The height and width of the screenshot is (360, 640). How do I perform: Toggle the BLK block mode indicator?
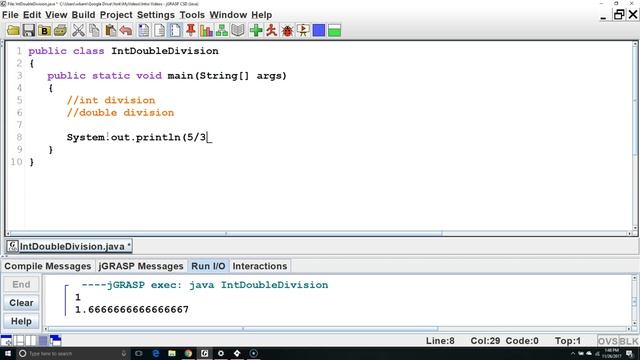pos(629,341)
